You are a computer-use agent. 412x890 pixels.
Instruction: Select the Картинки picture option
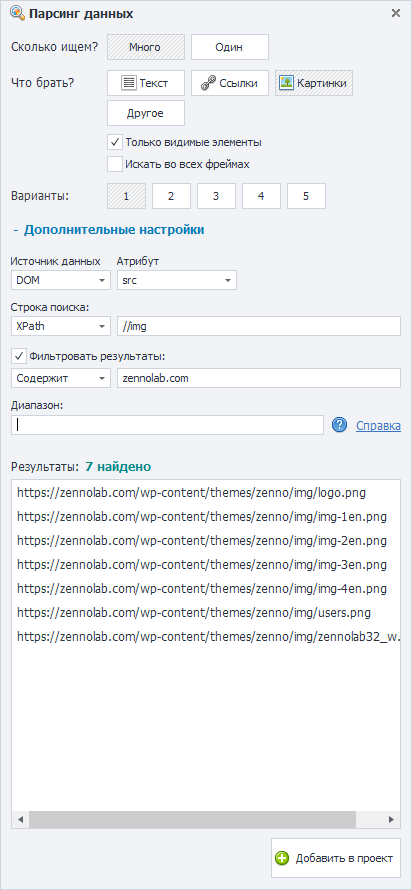coord(314,83)
